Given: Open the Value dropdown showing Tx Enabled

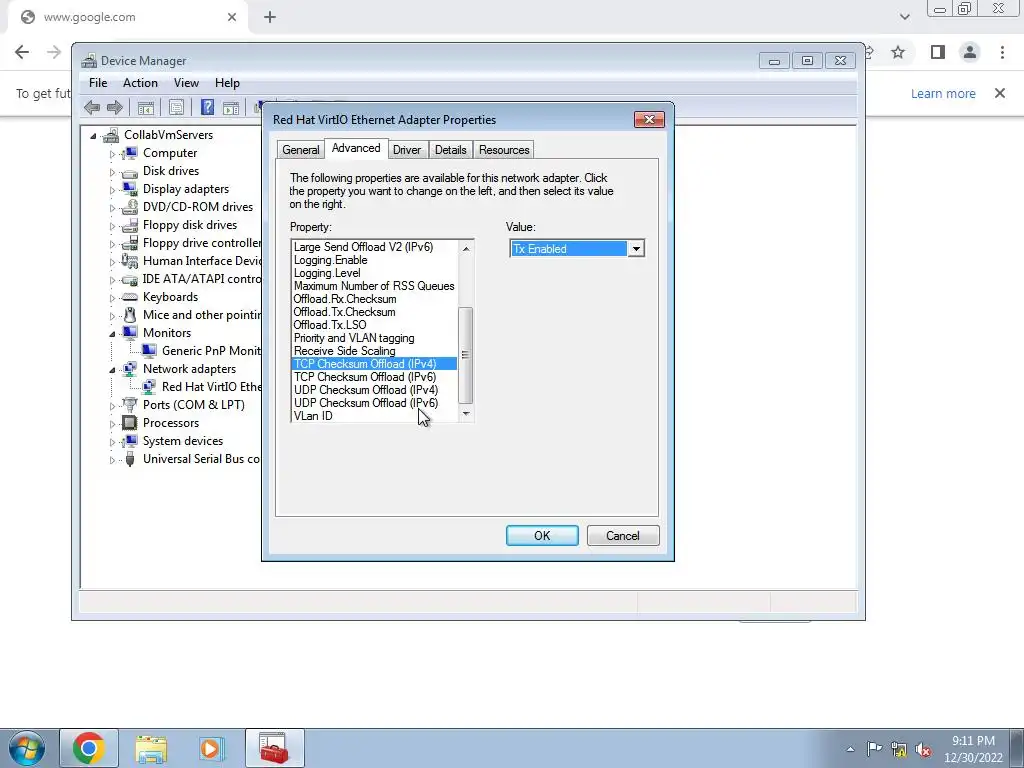Looking at the screenshot, I should 635,249.
